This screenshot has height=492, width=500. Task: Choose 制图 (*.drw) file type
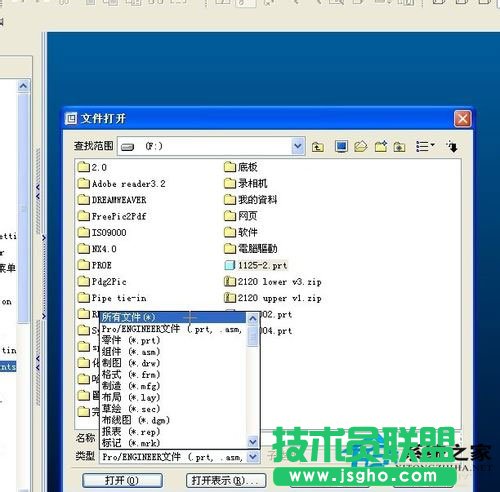173,363
